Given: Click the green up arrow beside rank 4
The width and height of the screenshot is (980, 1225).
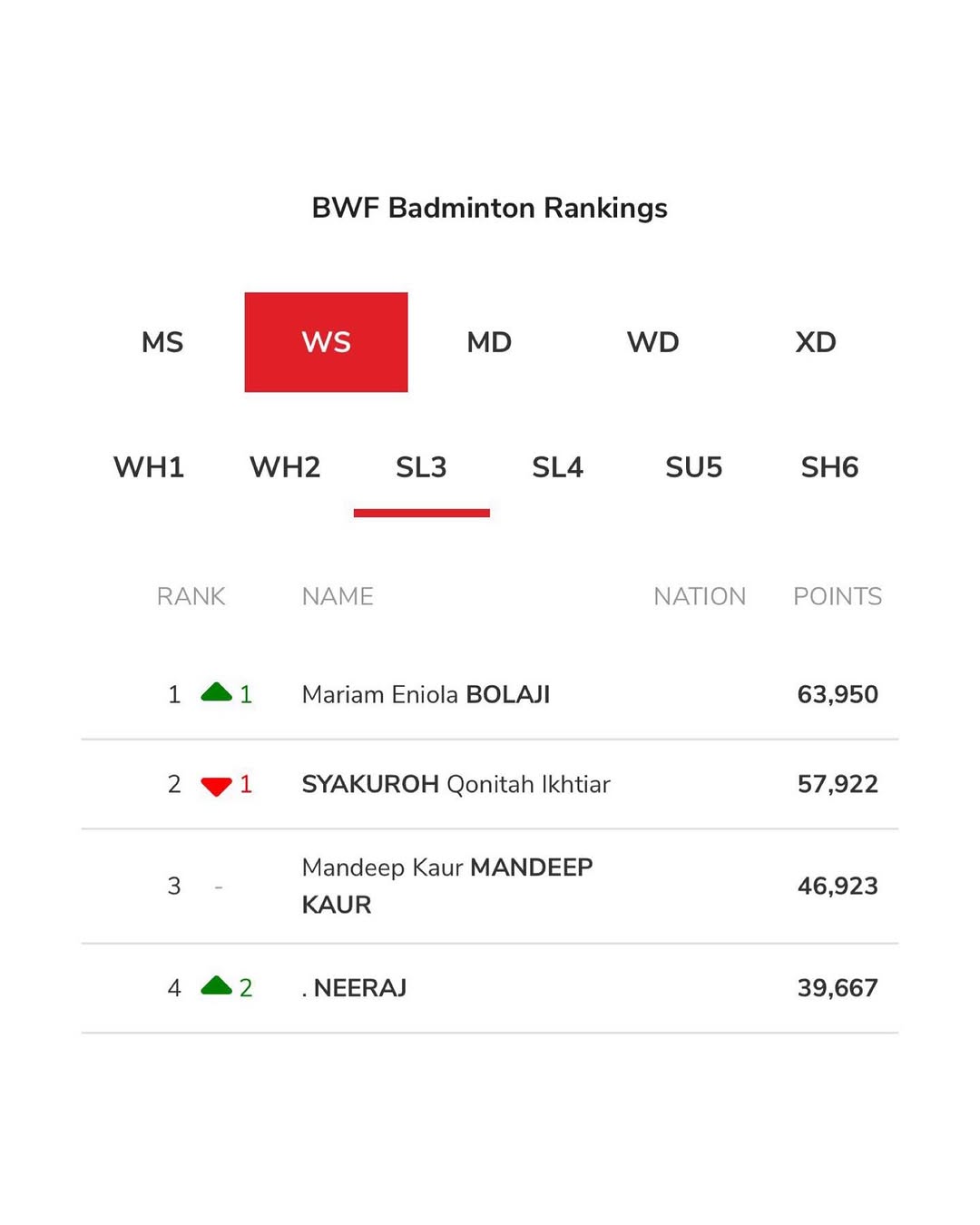Looking at the screenshot, I should click(216, 986).
